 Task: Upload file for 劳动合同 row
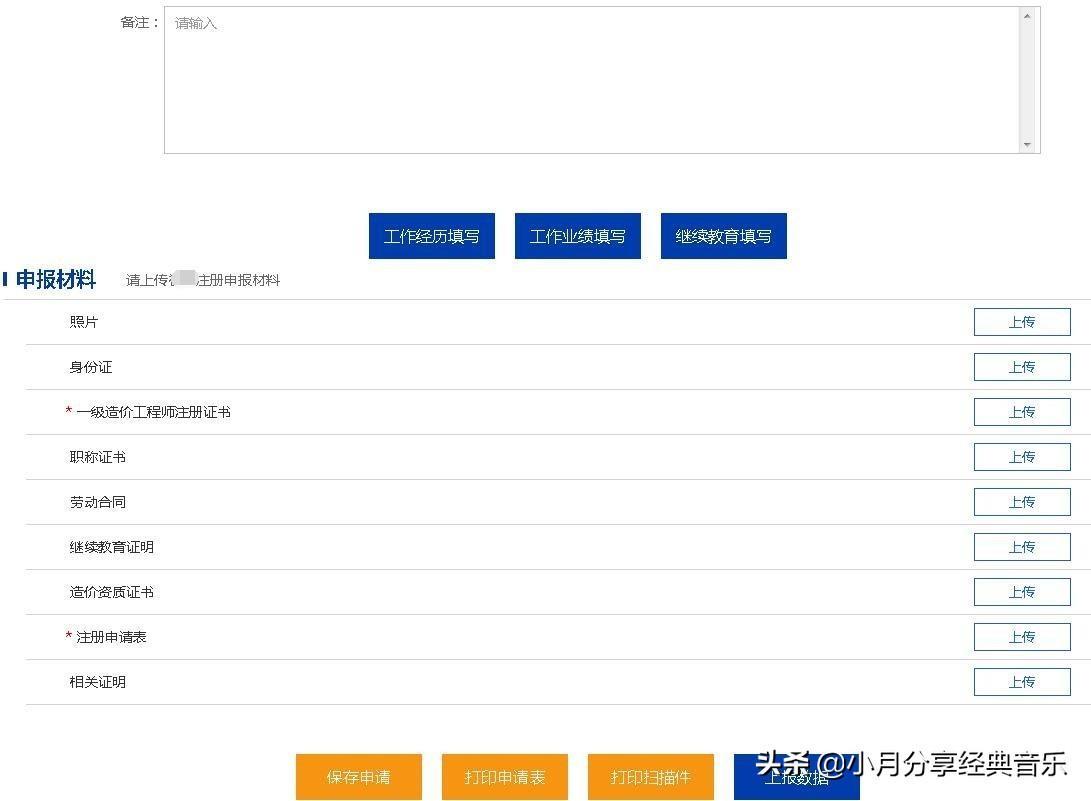click(1021, 502)
